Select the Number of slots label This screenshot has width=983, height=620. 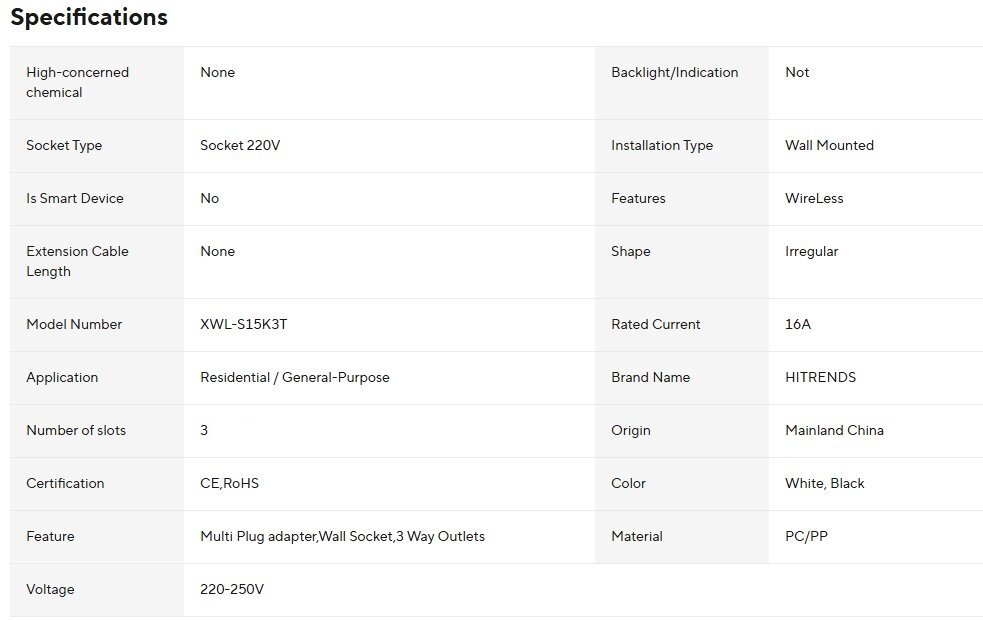point(76,430)
